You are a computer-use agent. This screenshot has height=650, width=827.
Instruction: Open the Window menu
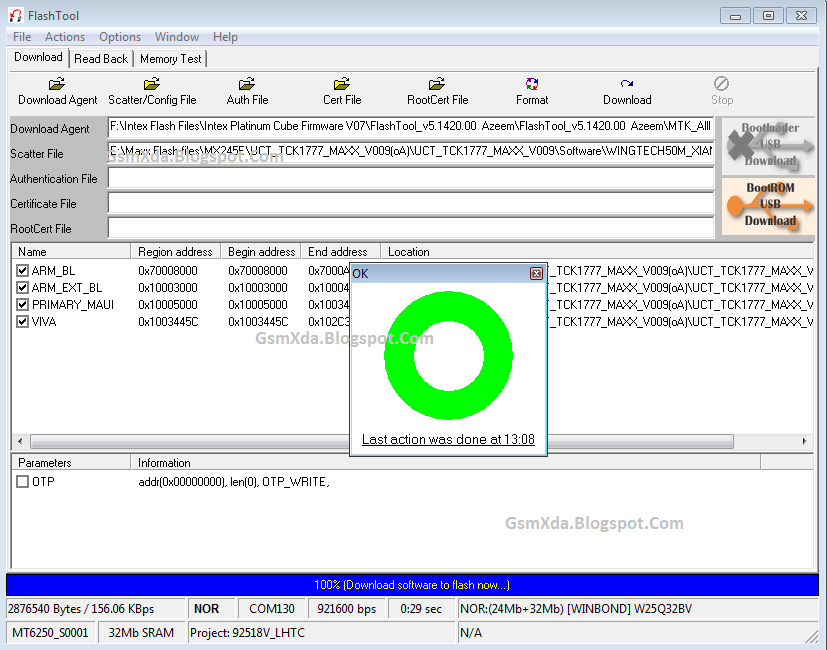[177, 37]
